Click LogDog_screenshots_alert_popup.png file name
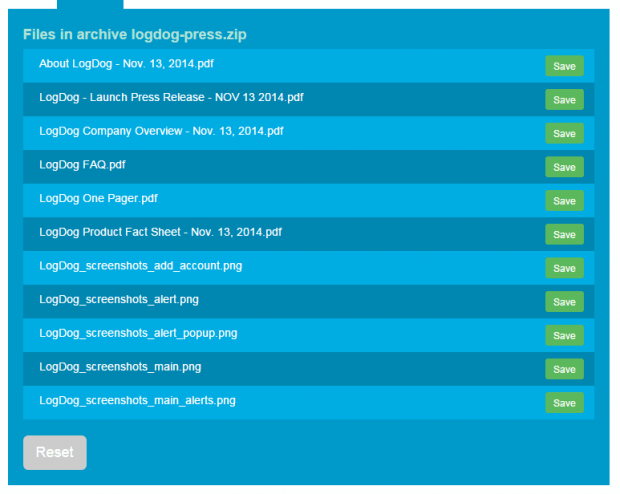The height and width of the screenshot is (494, 620). click(x=138, y=333)
